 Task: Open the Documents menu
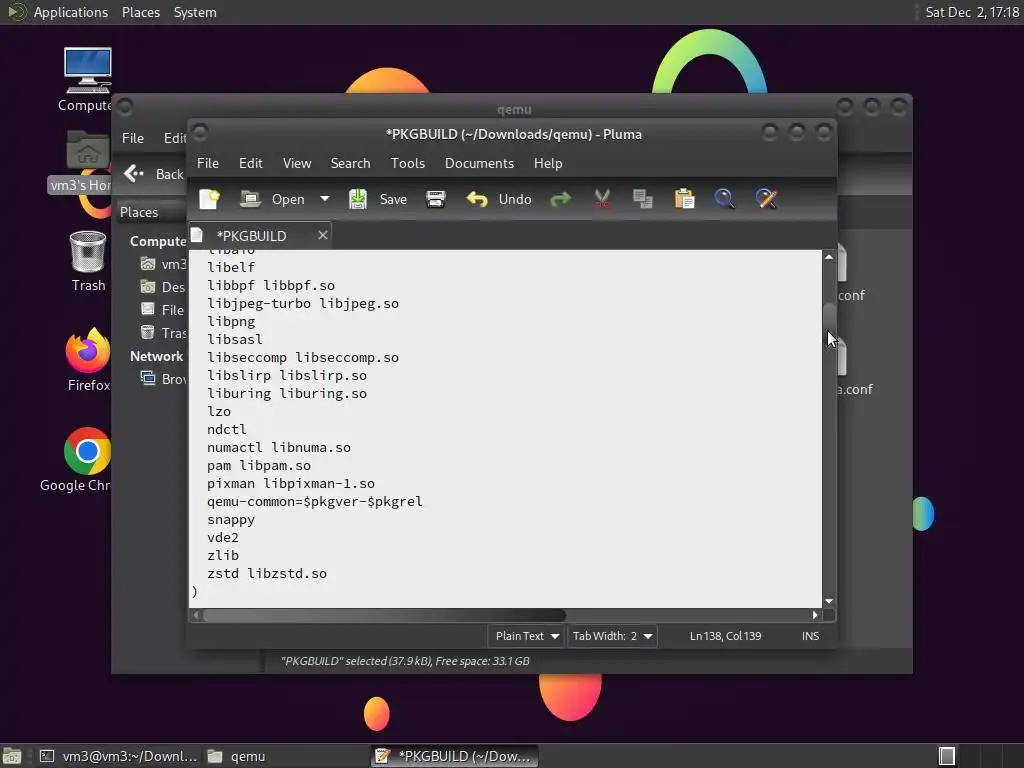click(479, 163)
